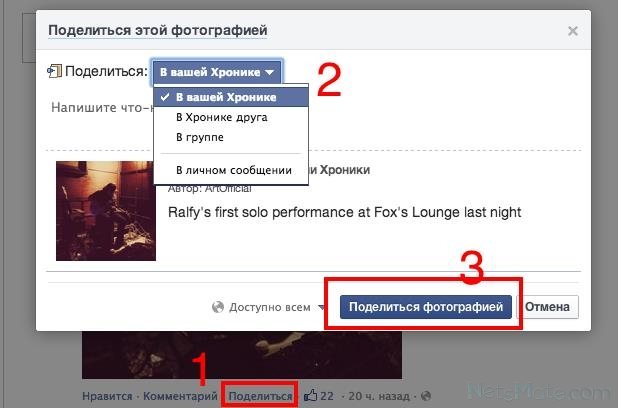Expand the Доступно всем privacy selector
The height and width of the screenshot is (408, 618).
269,307
